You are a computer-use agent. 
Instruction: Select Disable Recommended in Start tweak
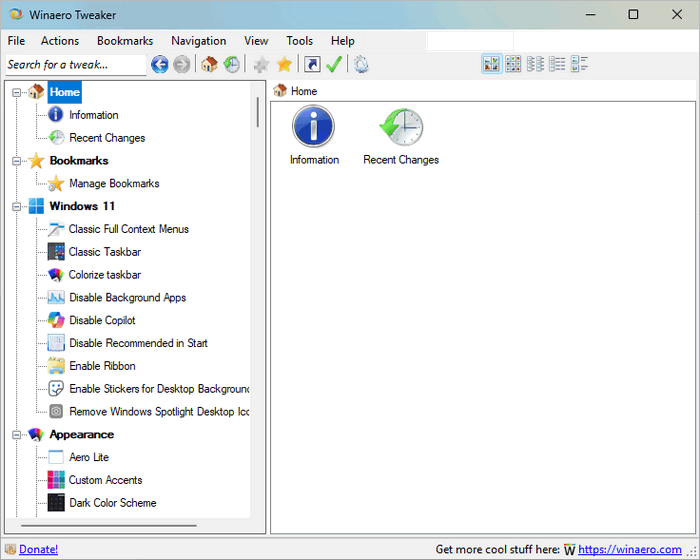138,343
